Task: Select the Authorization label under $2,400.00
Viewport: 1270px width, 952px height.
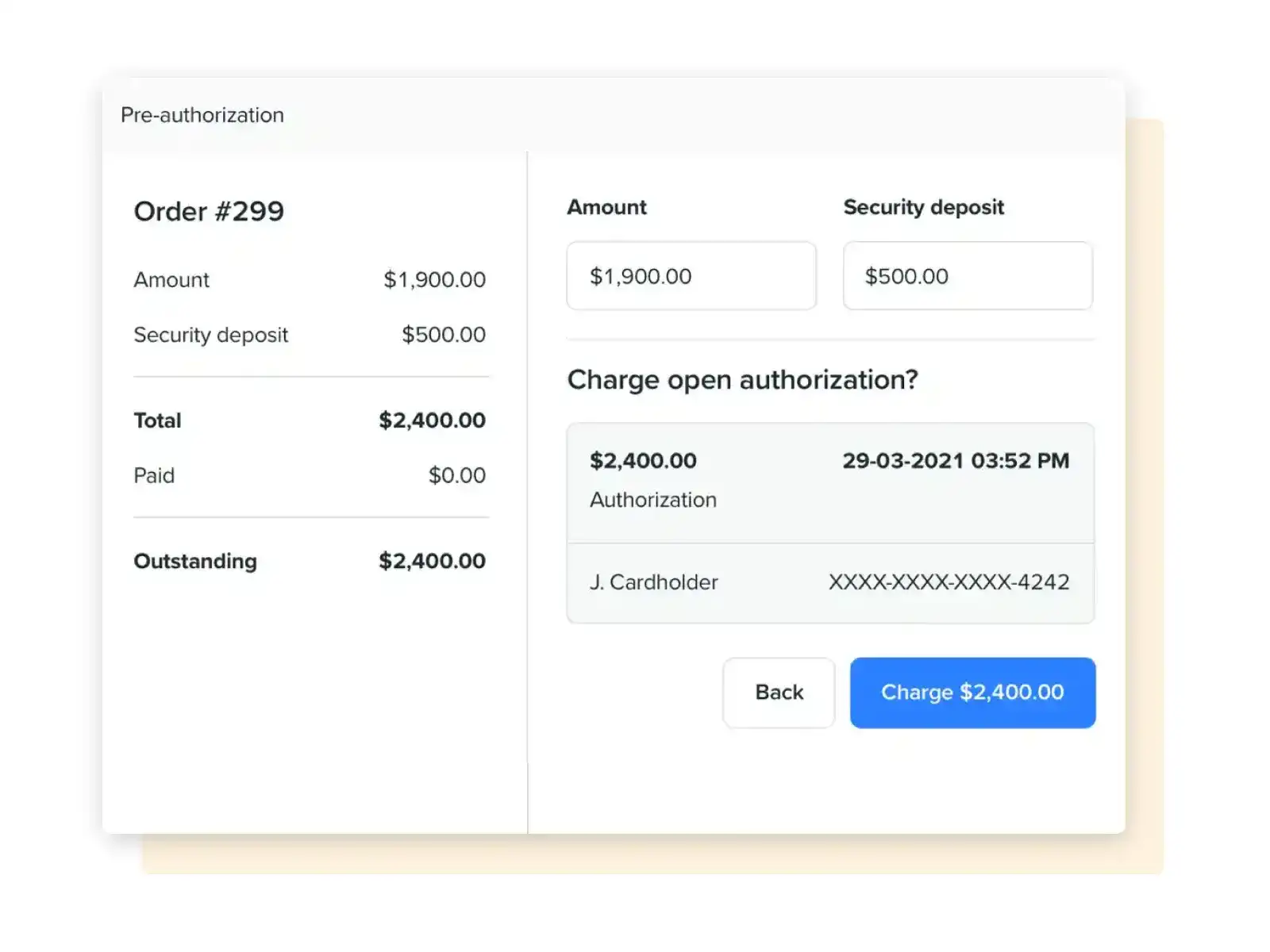Action: pos(652,500)
